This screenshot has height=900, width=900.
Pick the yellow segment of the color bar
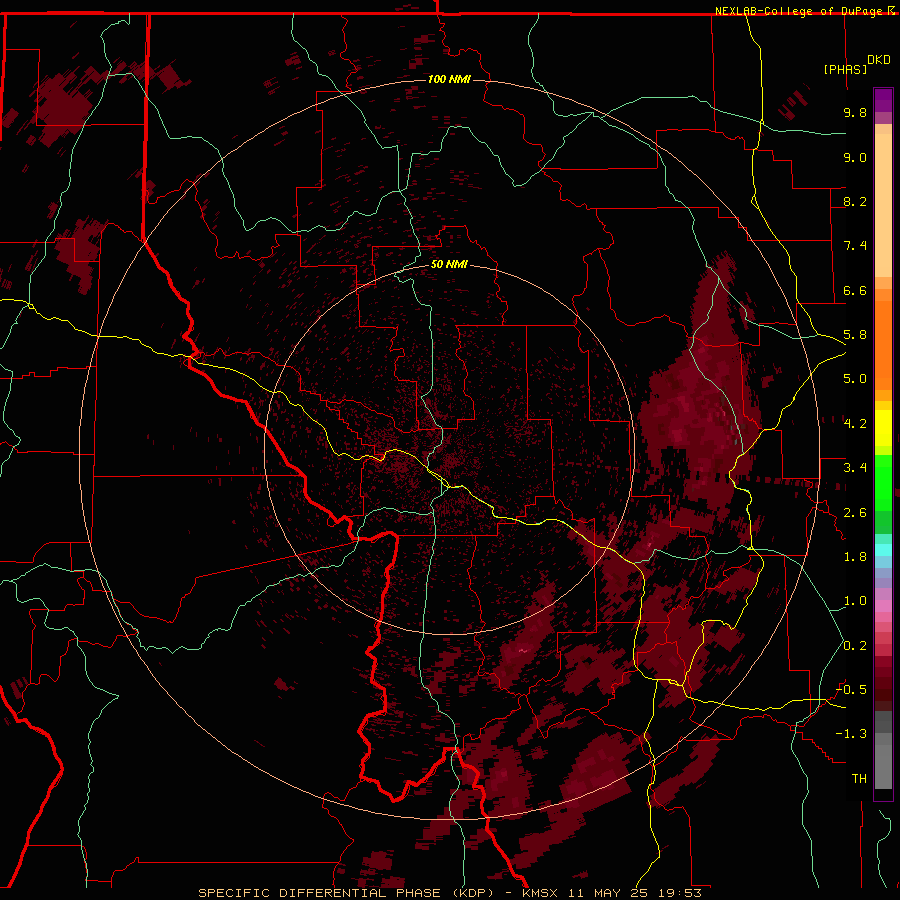[883, 428]
